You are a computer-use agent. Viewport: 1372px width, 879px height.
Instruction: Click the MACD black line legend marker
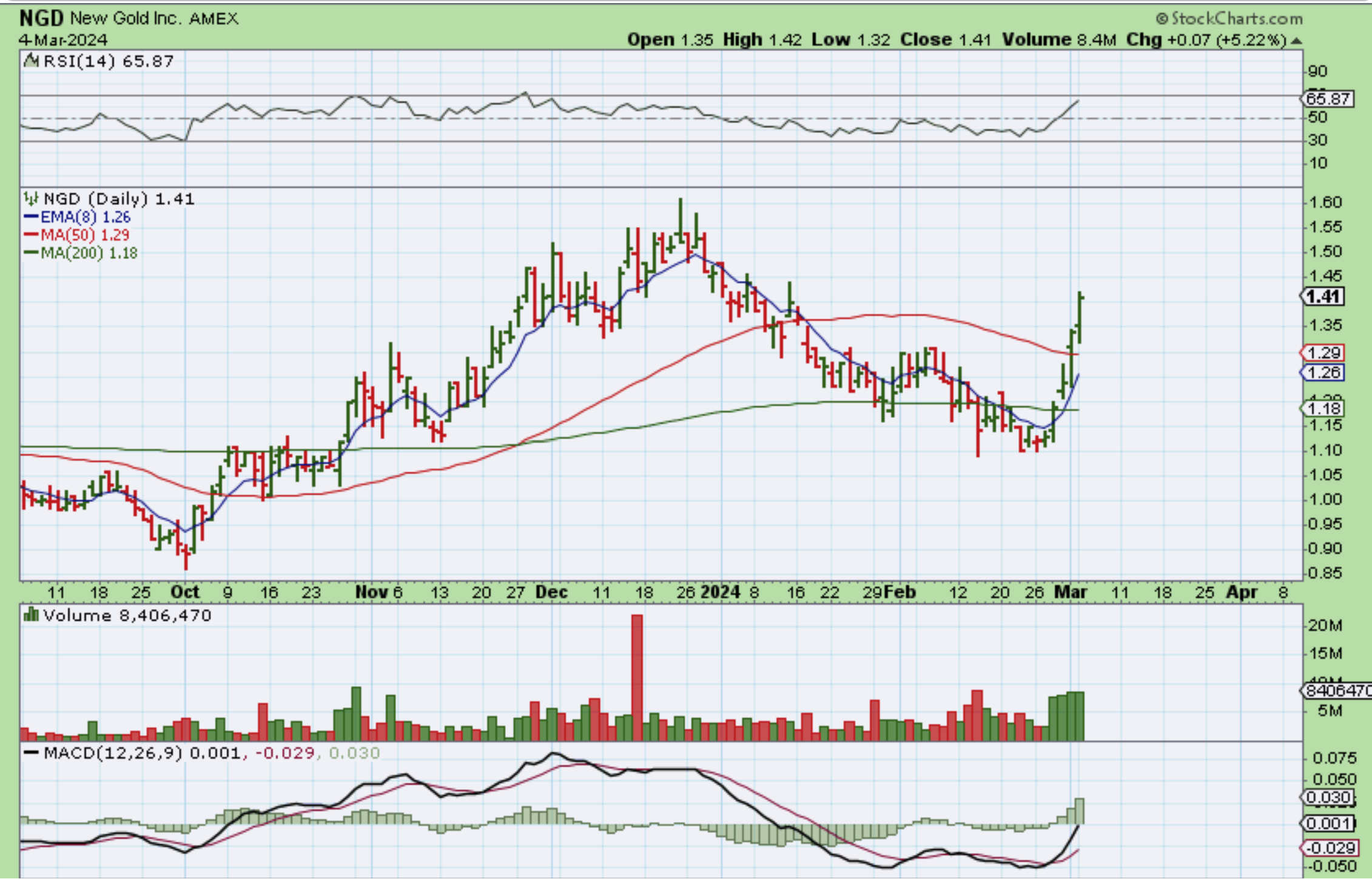(32, 753)
